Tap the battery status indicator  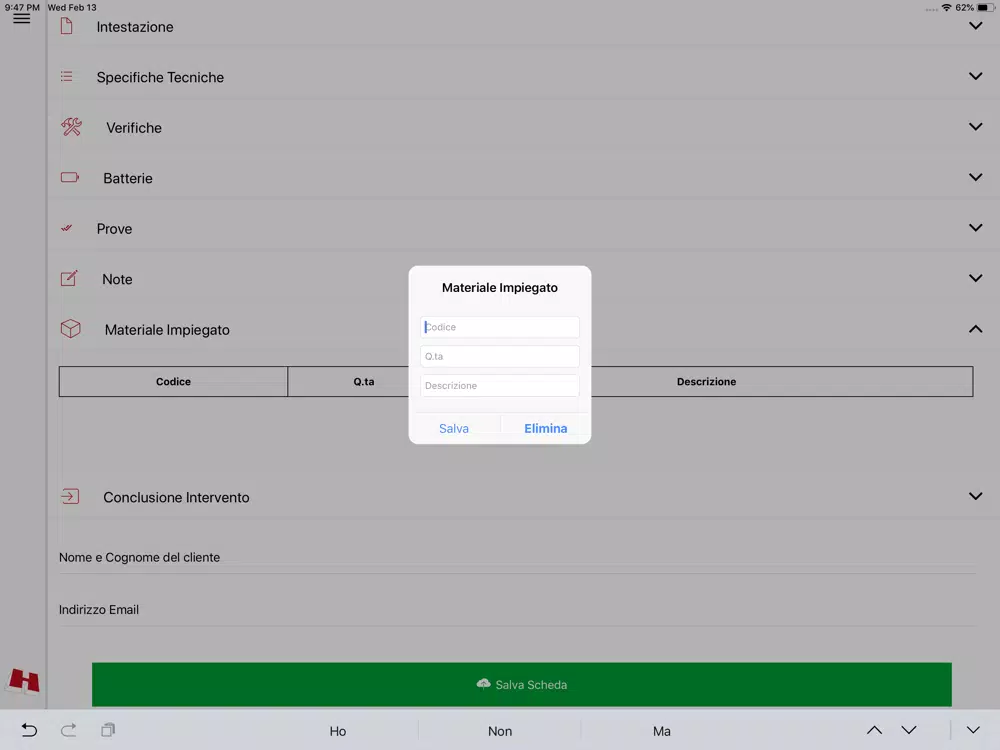tap(985, 8)
